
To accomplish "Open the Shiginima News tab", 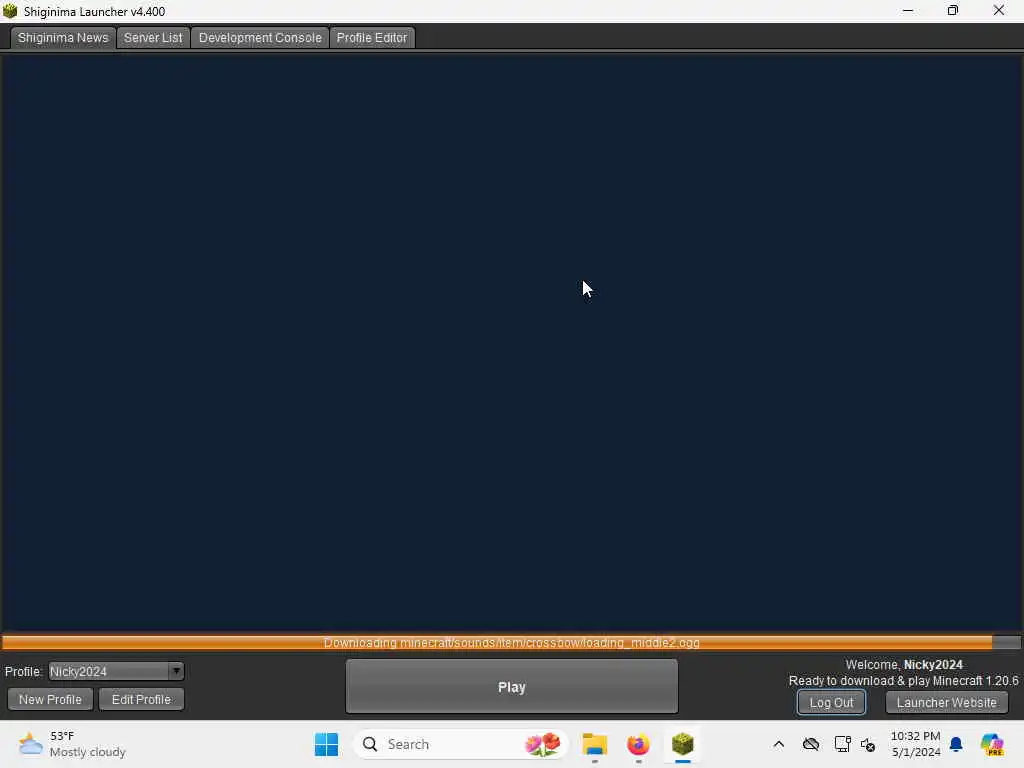I will 63,38.
